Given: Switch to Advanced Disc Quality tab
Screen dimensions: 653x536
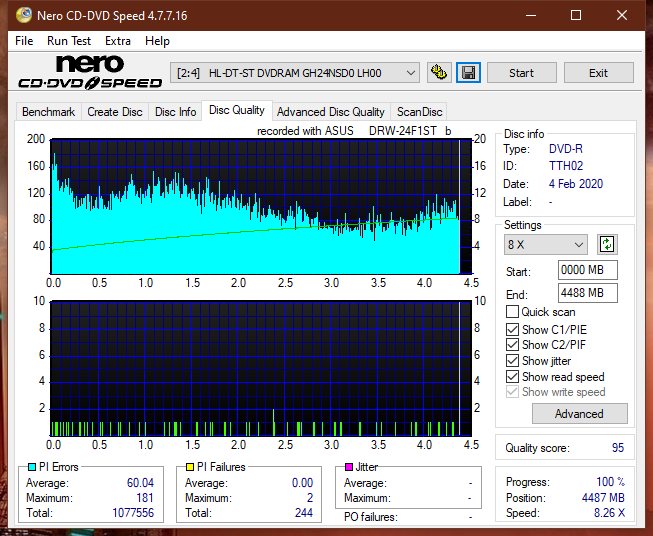Looking at the screenshot, I should tap(331, 112).
